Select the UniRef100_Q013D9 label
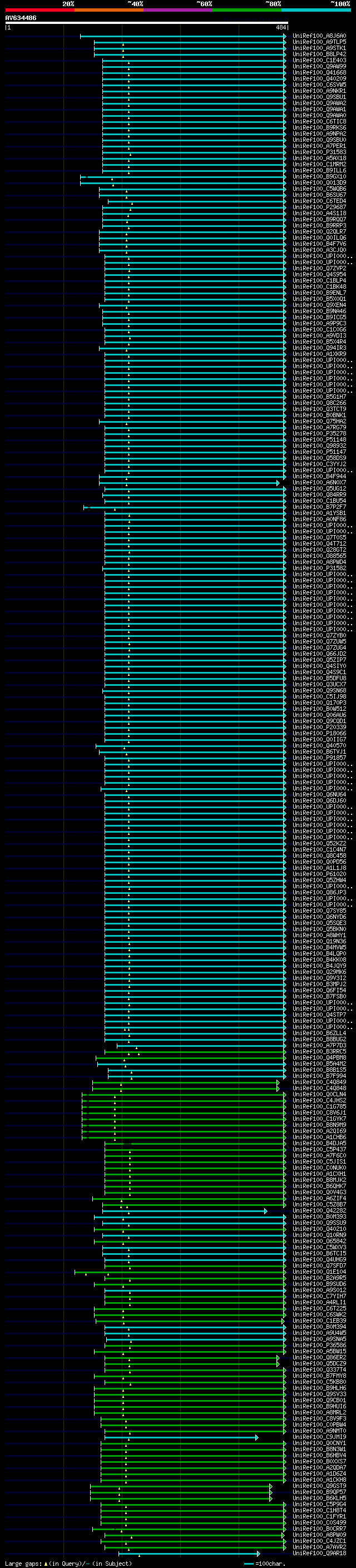The height and width of the screenshot is (1568, 356). tap(319, 182)
